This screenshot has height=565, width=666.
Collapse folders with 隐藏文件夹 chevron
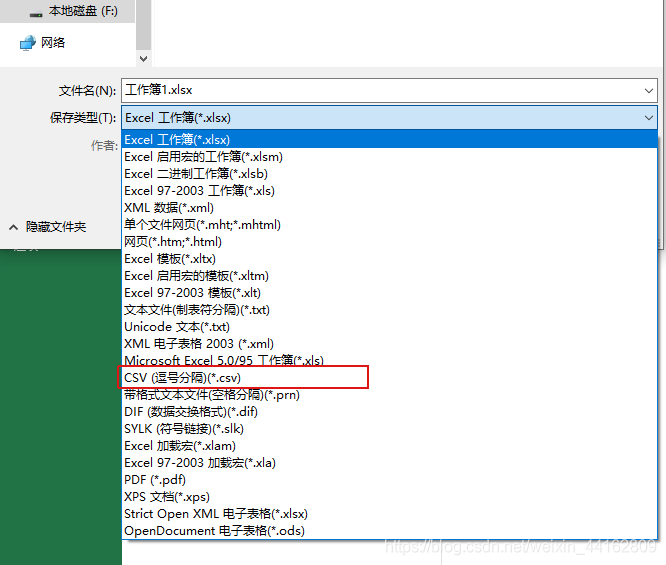click(x=14, y=227)
